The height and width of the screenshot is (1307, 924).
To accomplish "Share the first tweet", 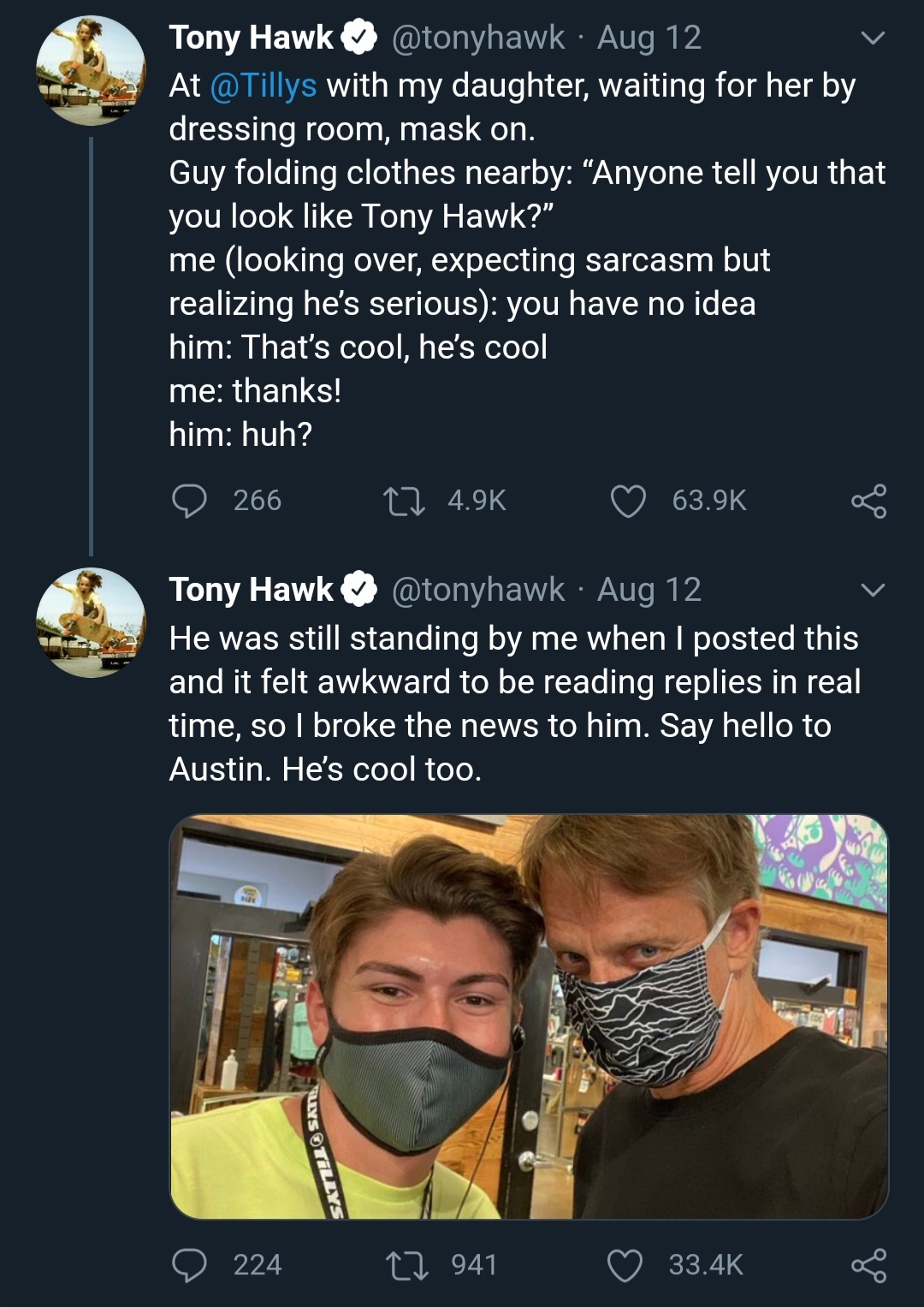I will coord(868,501).
